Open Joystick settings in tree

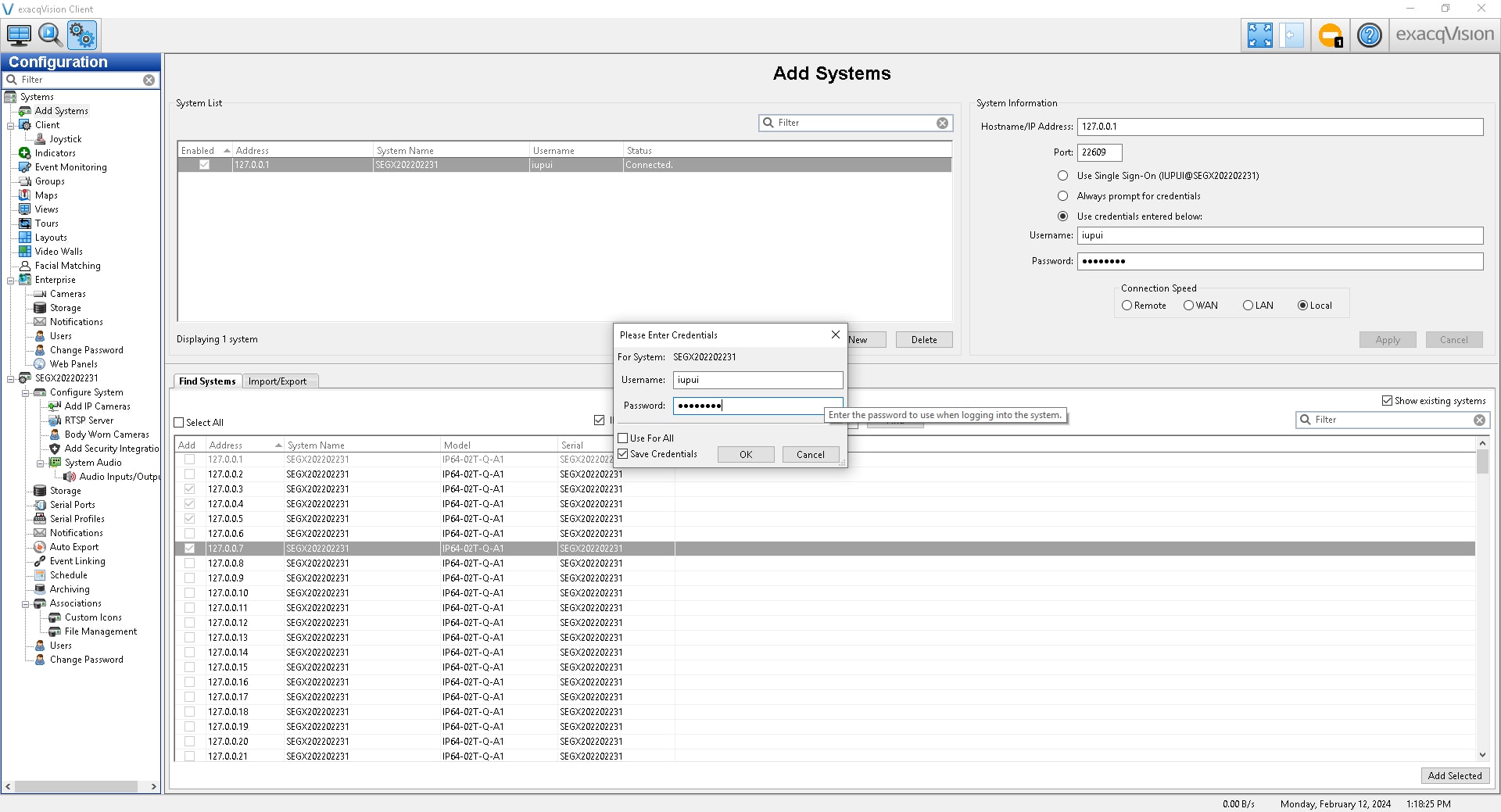[x=66, y=139]
